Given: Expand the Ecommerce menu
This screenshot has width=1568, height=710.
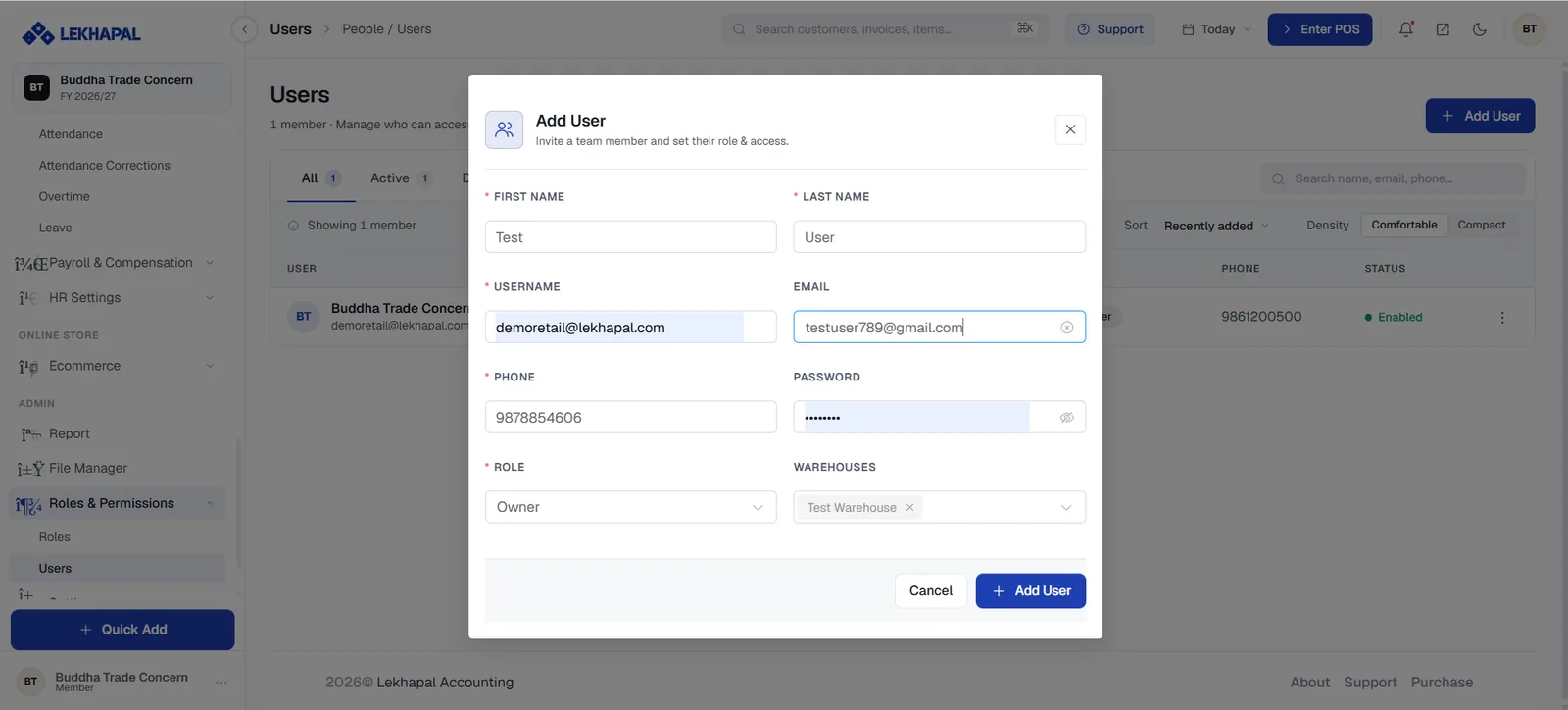Looking at the screenshot, I should (x=210, y=366).
